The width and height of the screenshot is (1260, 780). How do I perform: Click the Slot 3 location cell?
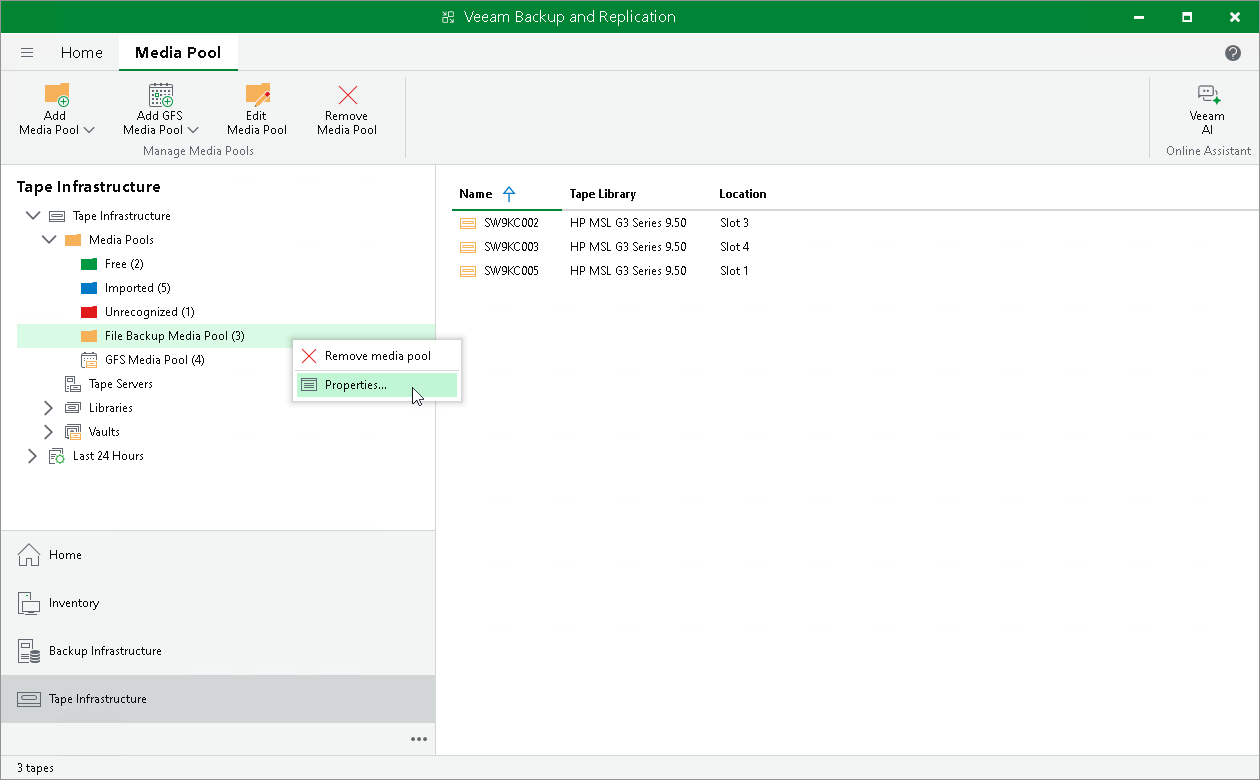pyautogui.click(x=734, y=223)
